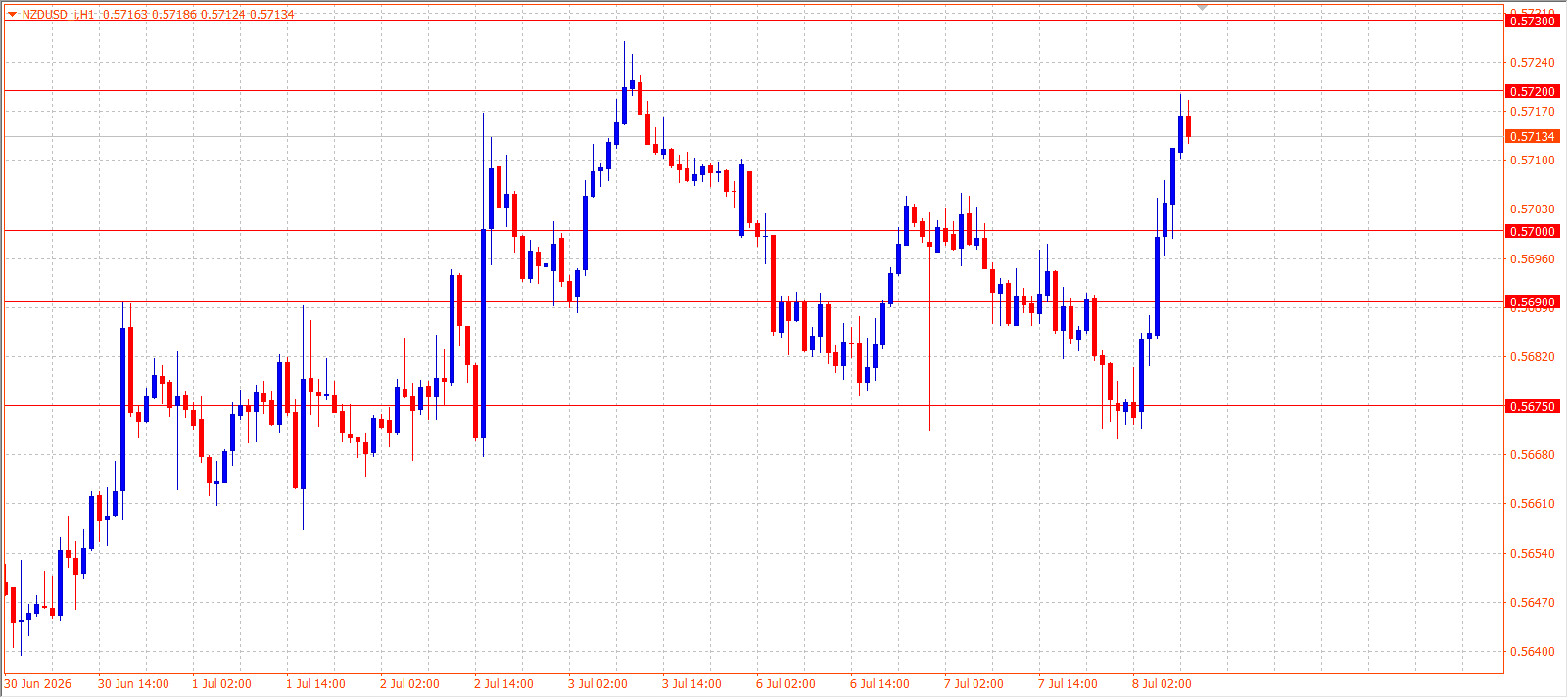Image resolution: width=1568 pixels, height=698 pixels.
Task: Click the 3 Jul 02:00 time label
Action: point(597,684)
